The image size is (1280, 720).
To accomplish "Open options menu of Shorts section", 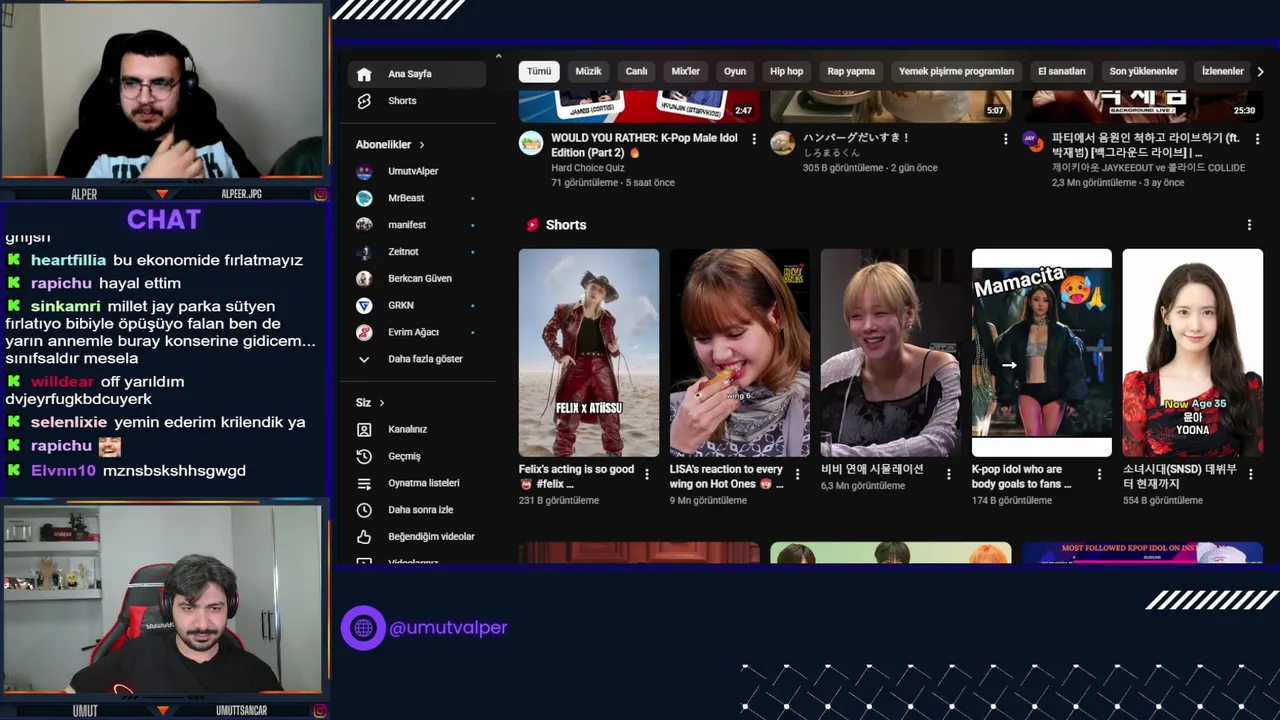I will pos(1249,225).
